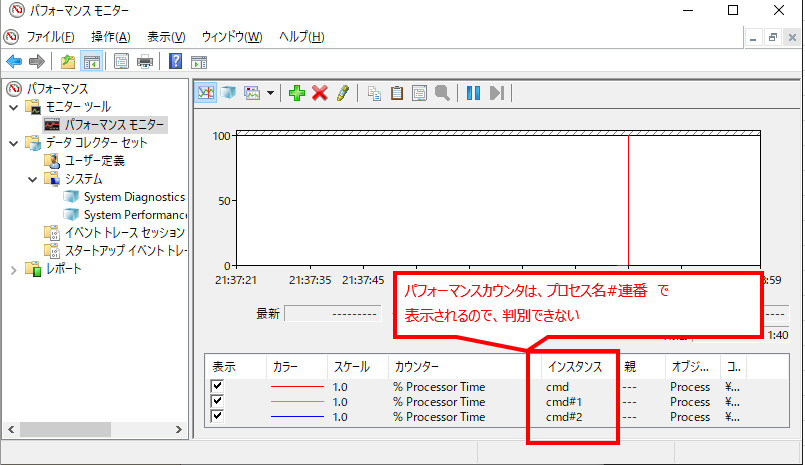Click the View Log Data icon
Image resolution: width=805 pixels, height=465 pixels.
[x=228, y=93]
